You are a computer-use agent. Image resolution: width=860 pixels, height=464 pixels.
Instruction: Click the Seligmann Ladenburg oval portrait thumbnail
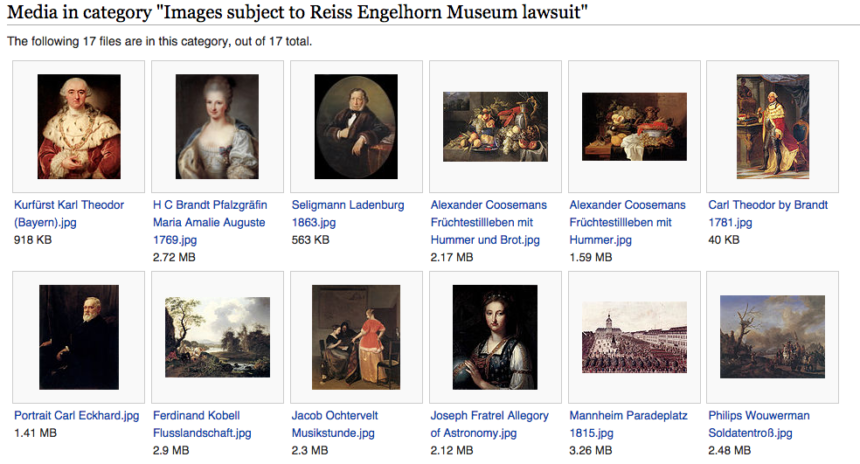click(356, 126)
